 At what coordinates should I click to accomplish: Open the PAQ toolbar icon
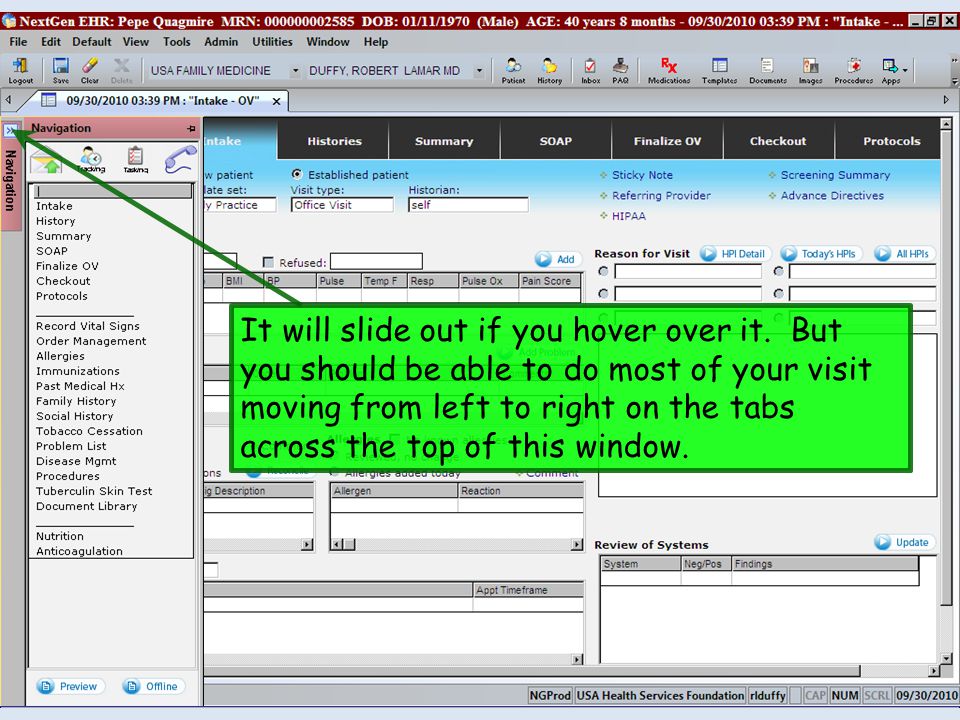pyautogui.click(x=620, y=71)
